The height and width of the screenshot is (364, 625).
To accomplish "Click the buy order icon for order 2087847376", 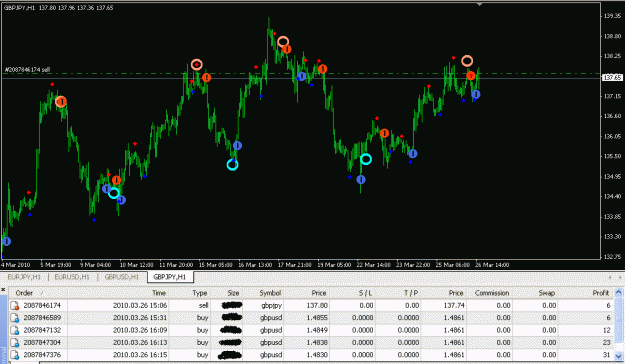I will (x=15, y=355).
